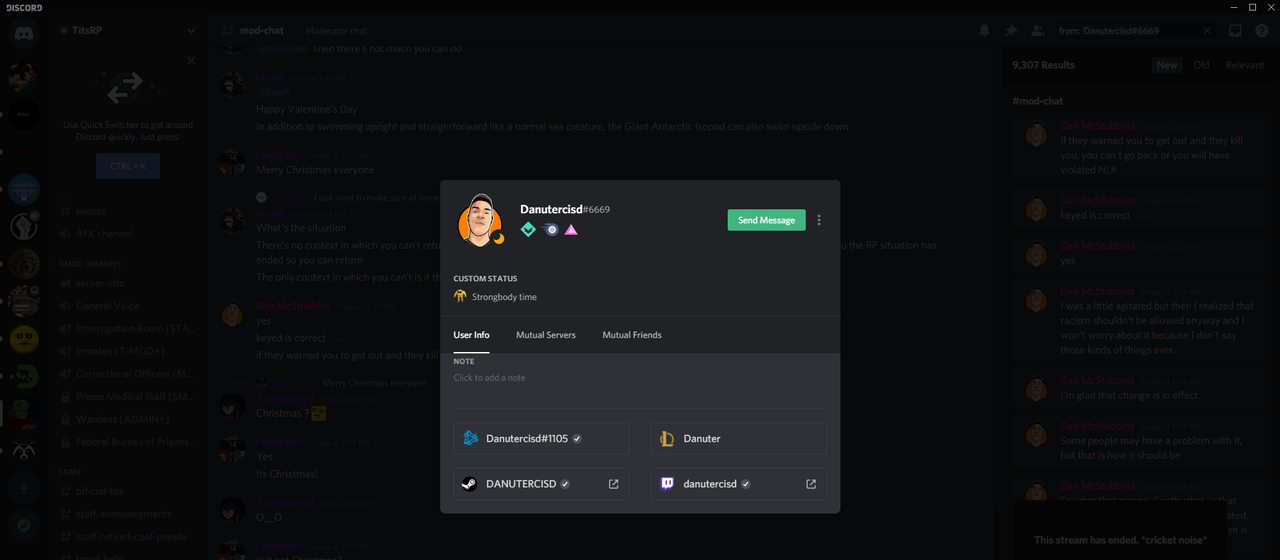Image resolution: width=1280 pixels, height=560 pixels.
Task: Click the Battle.net icon beside Danutercisd#1105
Action: [x=470, y=438]
